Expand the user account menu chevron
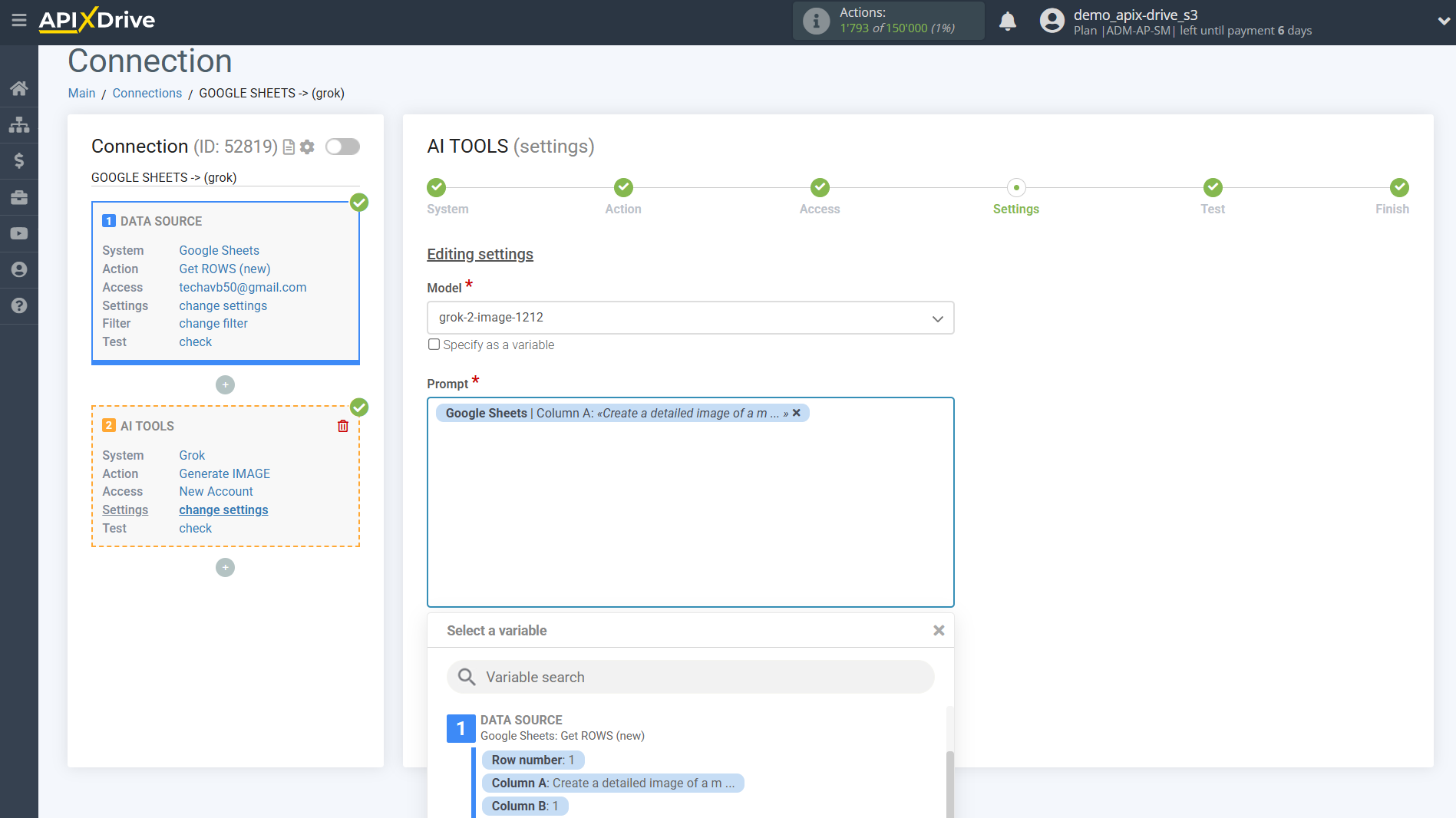Image resolution: width=1456 pixels, height=818 pixels. pyautogui.click(x=1443, y=21)
